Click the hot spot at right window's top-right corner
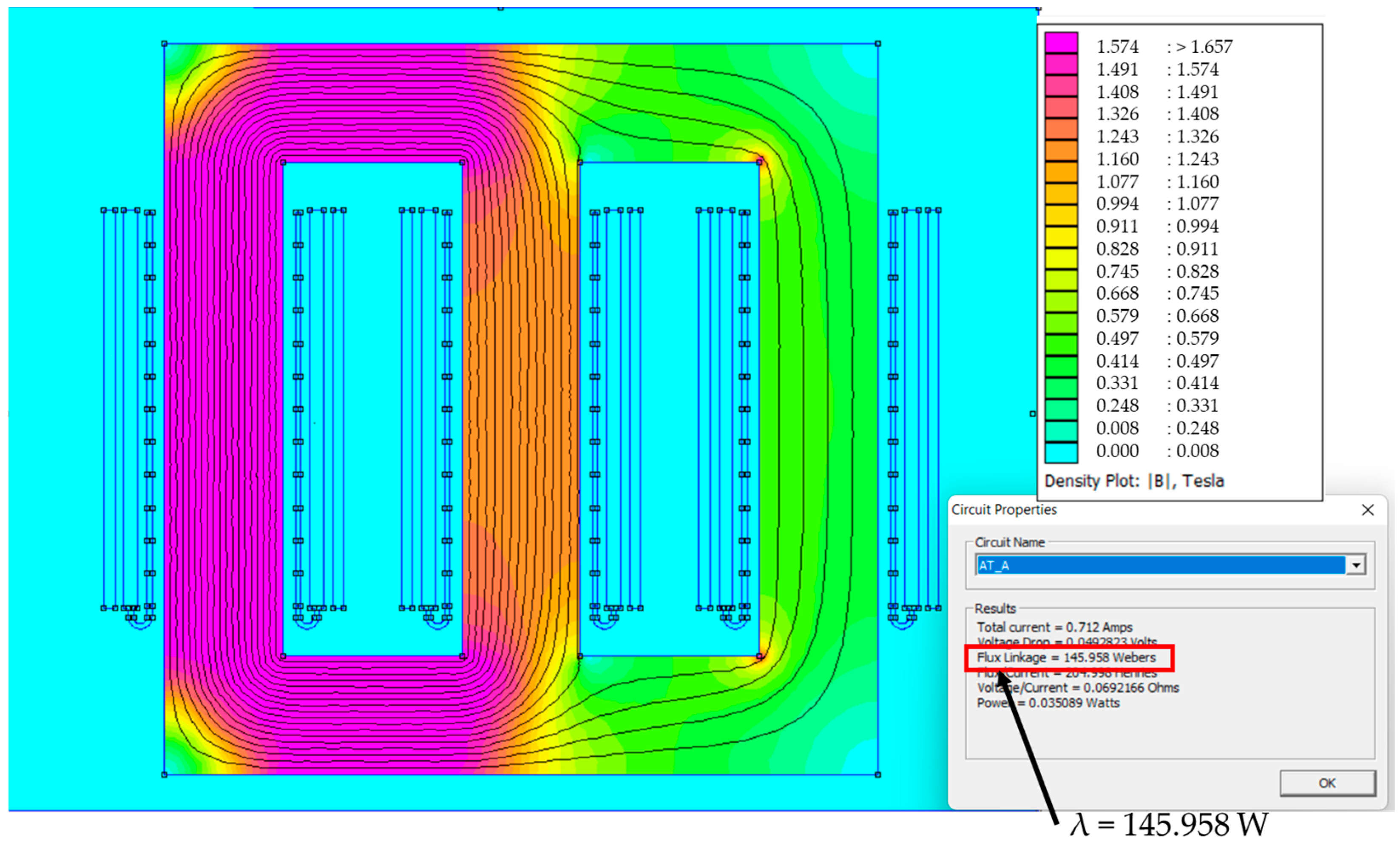Viewport: 1400px width, 846px height. [760, 162]
